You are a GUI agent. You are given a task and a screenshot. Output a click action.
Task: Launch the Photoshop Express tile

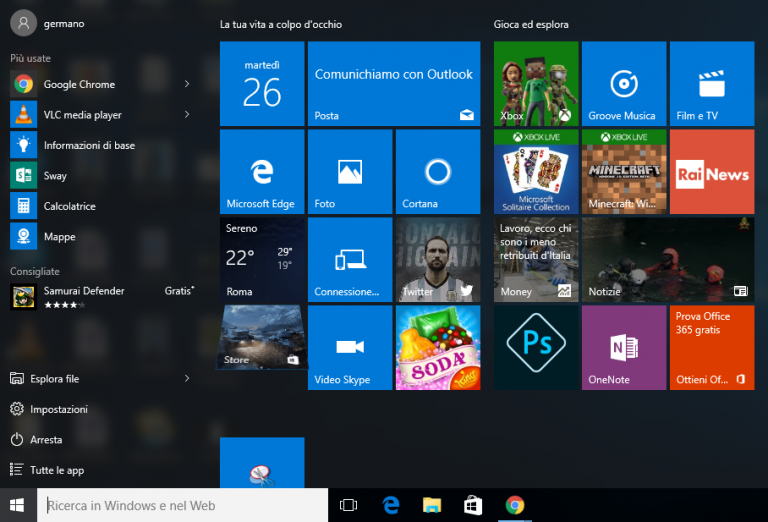tap(536, 348)
